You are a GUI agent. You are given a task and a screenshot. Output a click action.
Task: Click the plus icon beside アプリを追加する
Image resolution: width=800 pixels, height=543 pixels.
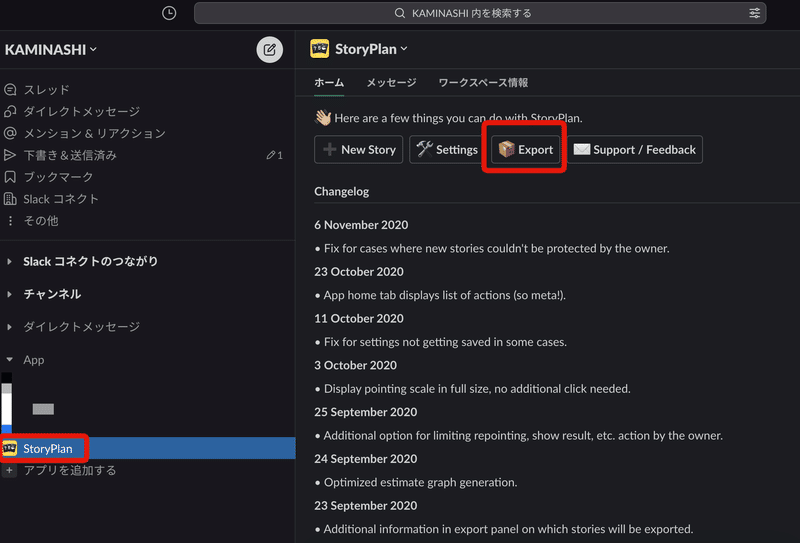9,470
